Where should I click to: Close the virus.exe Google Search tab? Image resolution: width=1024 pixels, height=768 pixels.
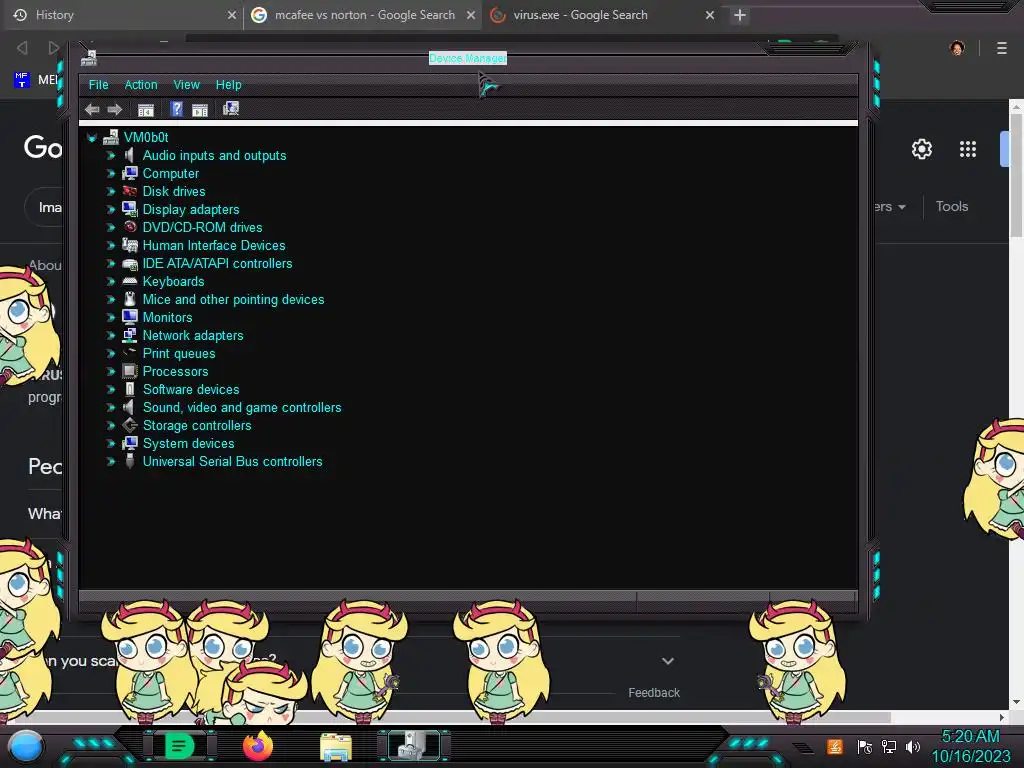710,15
